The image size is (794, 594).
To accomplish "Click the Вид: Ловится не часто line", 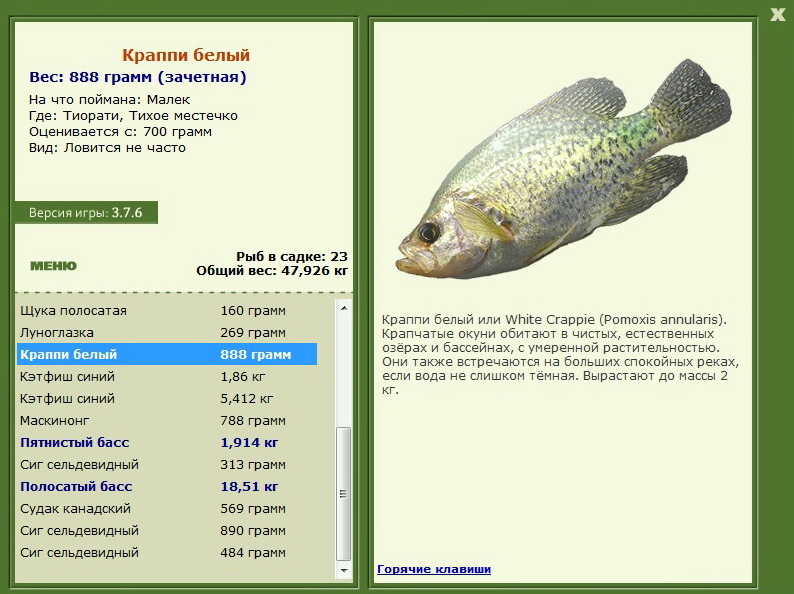I will point(107,148).
